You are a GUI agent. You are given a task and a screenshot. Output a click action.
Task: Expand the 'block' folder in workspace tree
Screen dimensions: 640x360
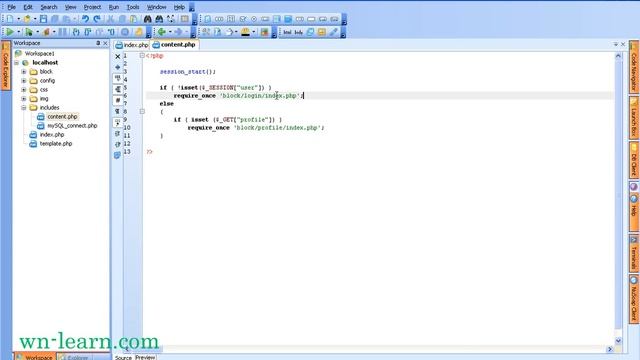24,71
